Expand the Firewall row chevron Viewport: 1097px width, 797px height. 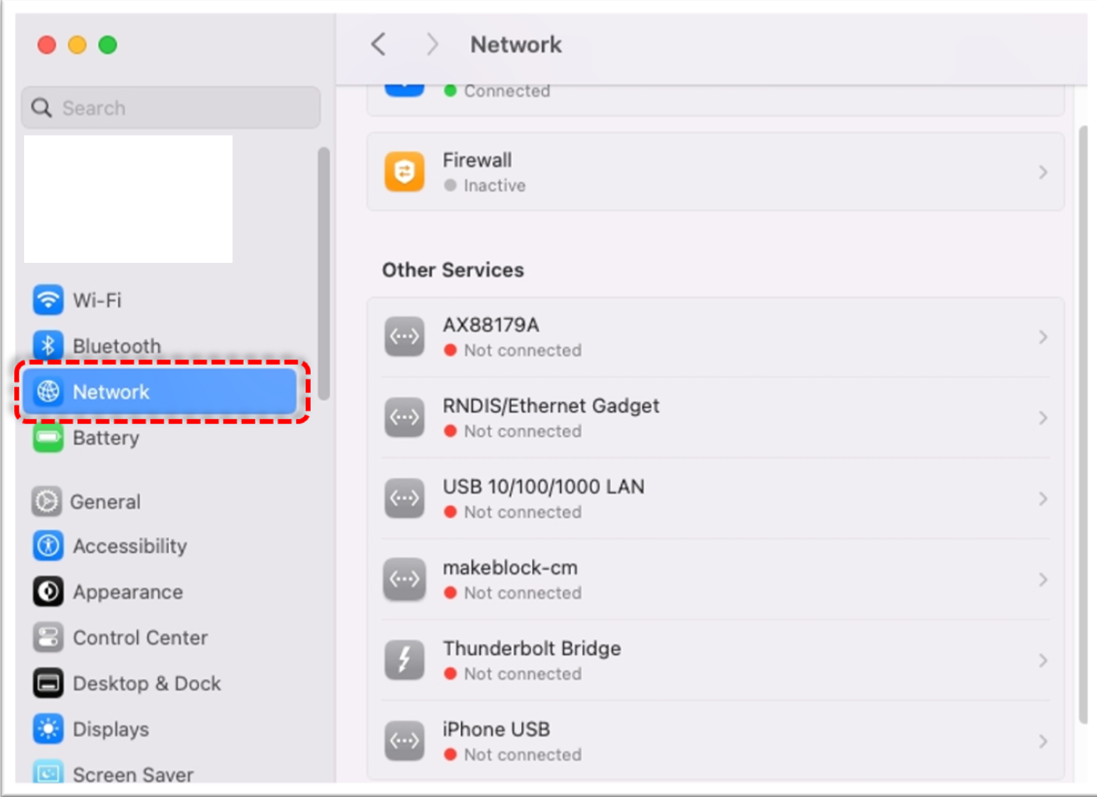(1043, 172)
